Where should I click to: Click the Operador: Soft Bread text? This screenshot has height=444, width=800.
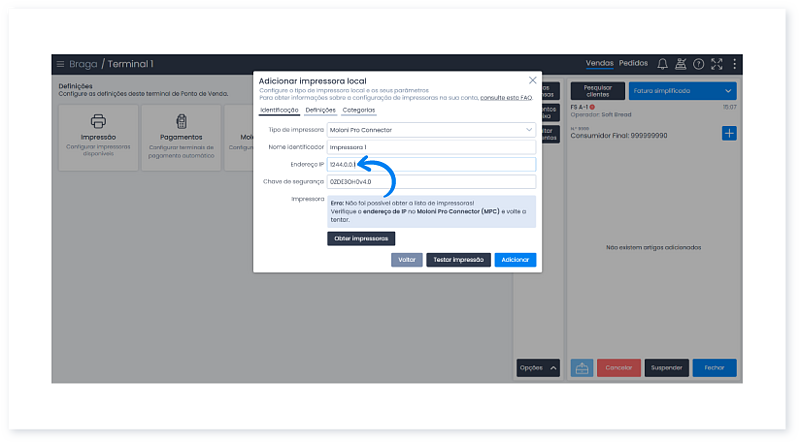pos(601,115)
